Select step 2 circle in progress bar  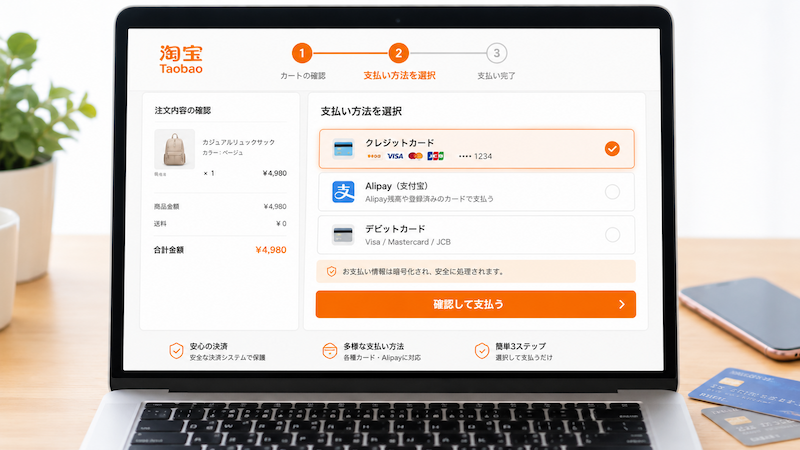pyautogui.click(x=398, y=53)
